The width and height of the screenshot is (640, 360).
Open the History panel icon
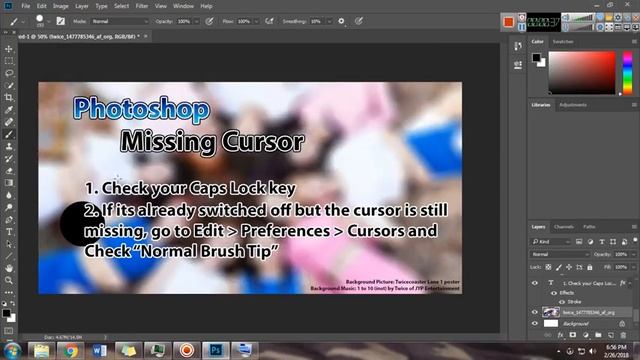[x=518, y=46]
